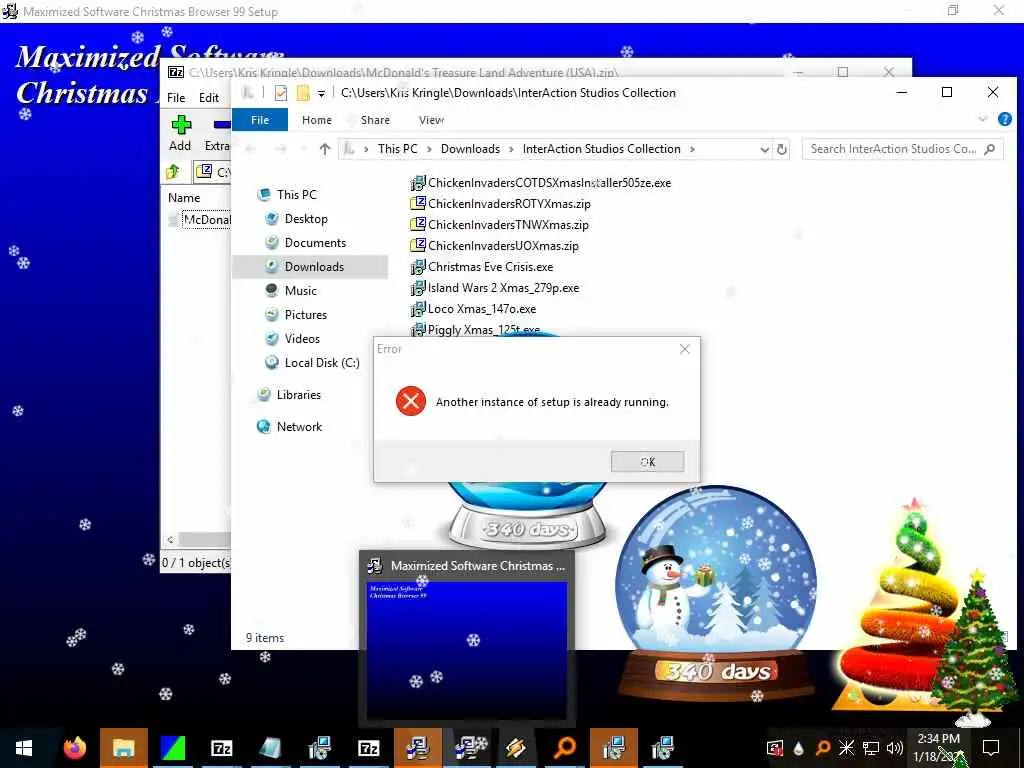Image resolution: width=1024 pixels, height=768 pixels.
Task: Open Customize Quick Access Toolbar dropdown
Action: [321, 93]
